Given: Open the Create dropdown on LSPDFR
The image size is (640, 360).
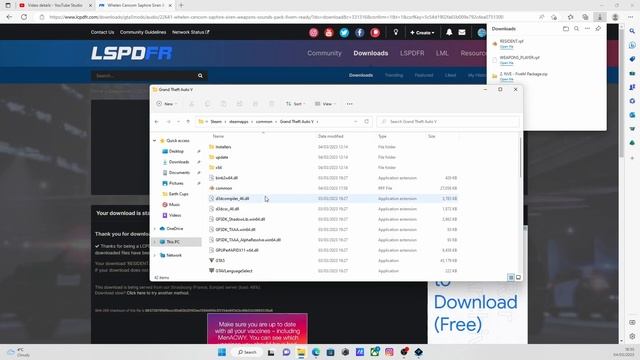Looking at the screenshot, I should tap(422, 33).
